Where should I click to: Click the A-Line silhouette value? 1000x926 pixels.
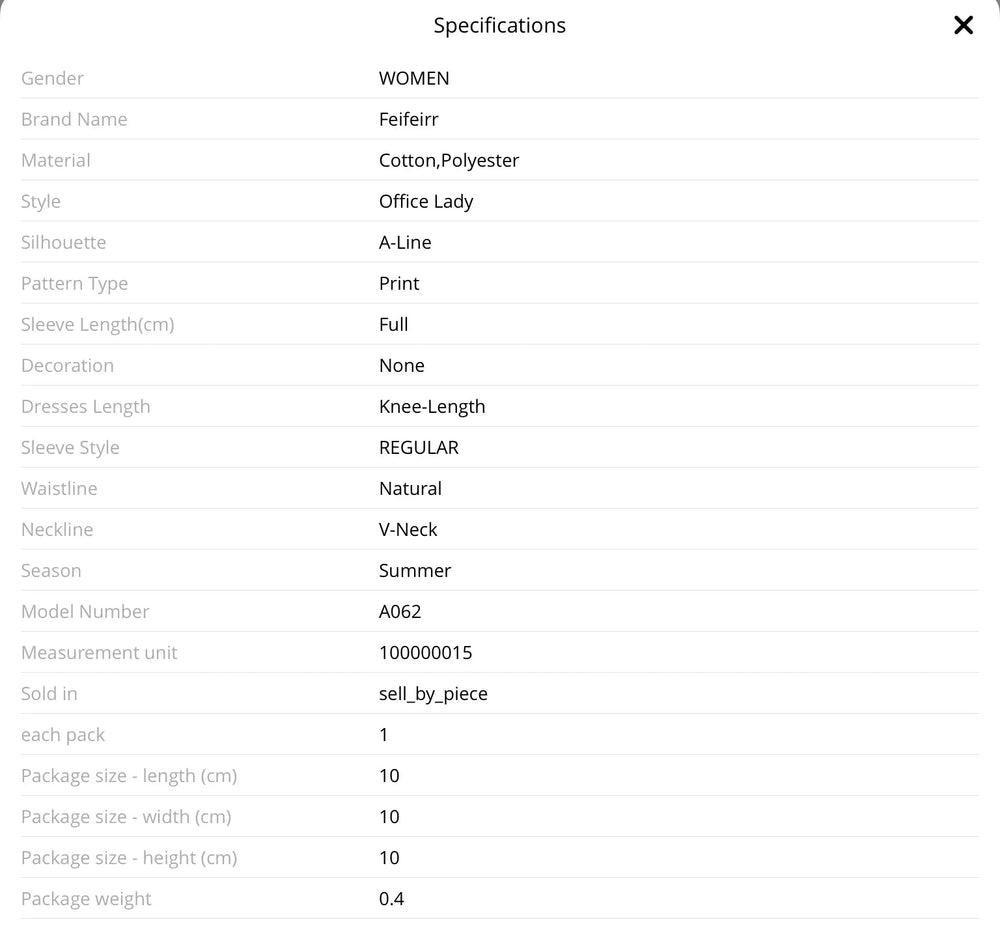404,242
